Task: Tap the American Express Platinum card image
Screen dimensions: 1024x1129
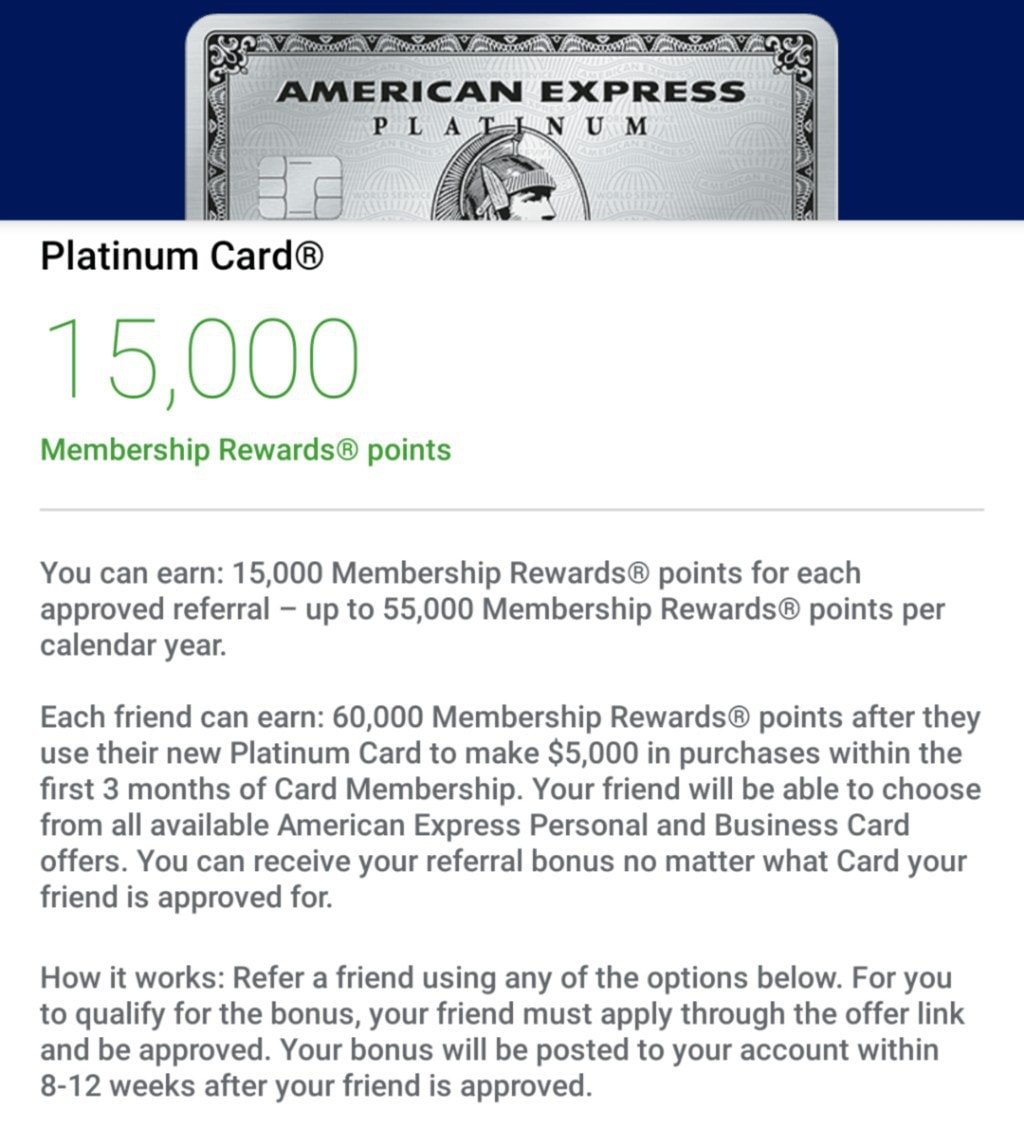Action: (511, 117)
